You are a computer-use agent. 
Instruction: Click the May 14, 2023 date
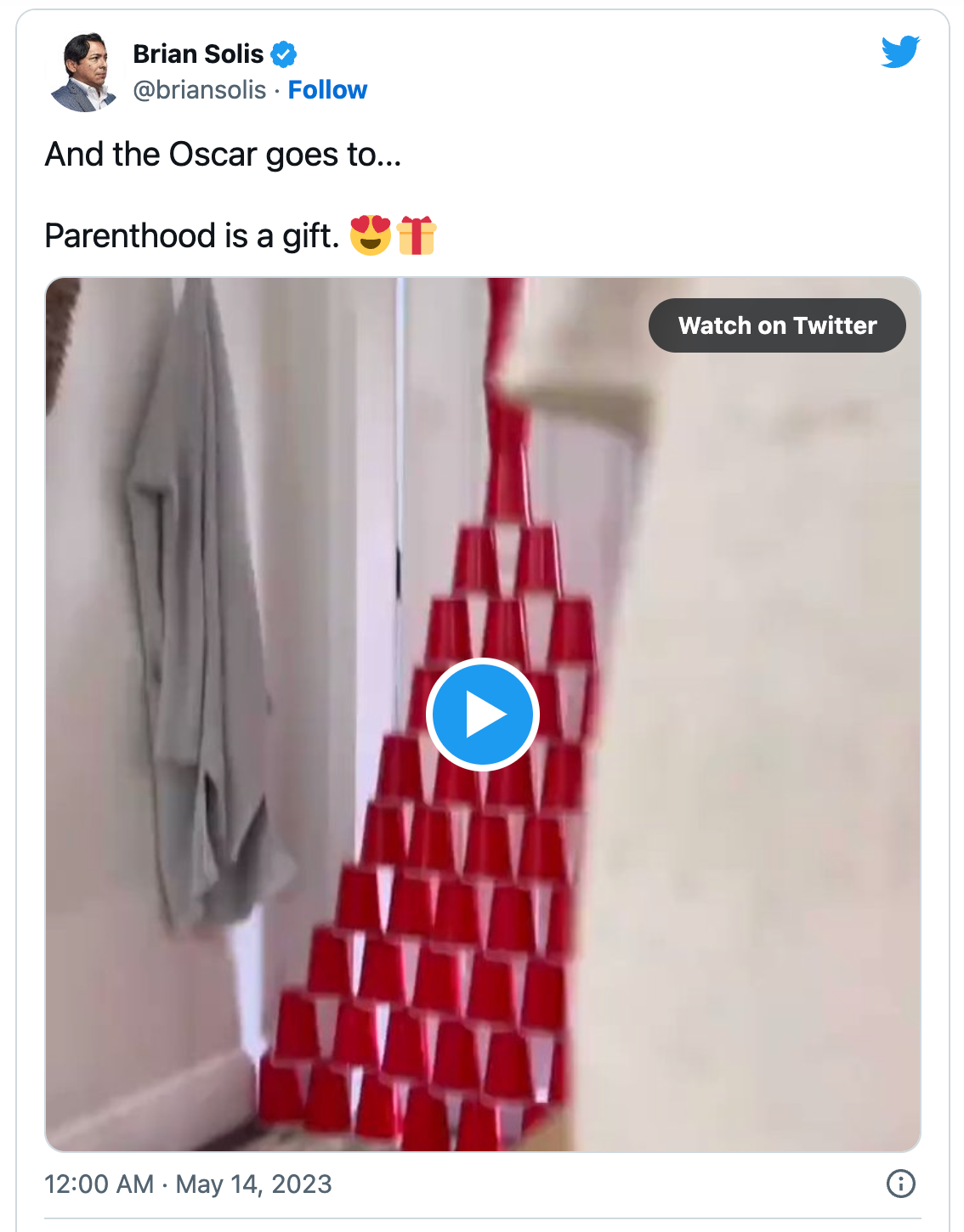(x=253, y=1184)
